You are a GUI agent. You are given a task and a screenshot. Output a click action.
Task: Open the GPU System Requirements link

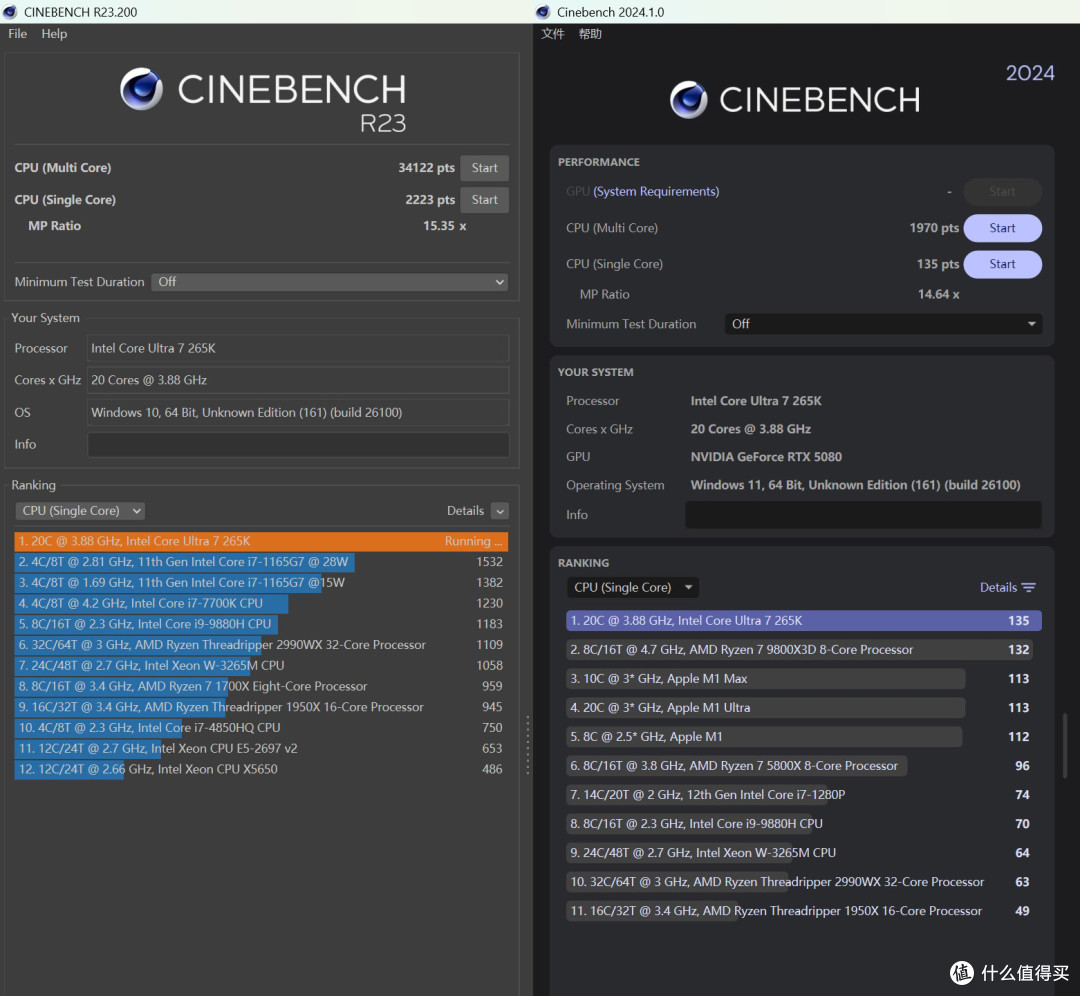(x=656, y=191)
